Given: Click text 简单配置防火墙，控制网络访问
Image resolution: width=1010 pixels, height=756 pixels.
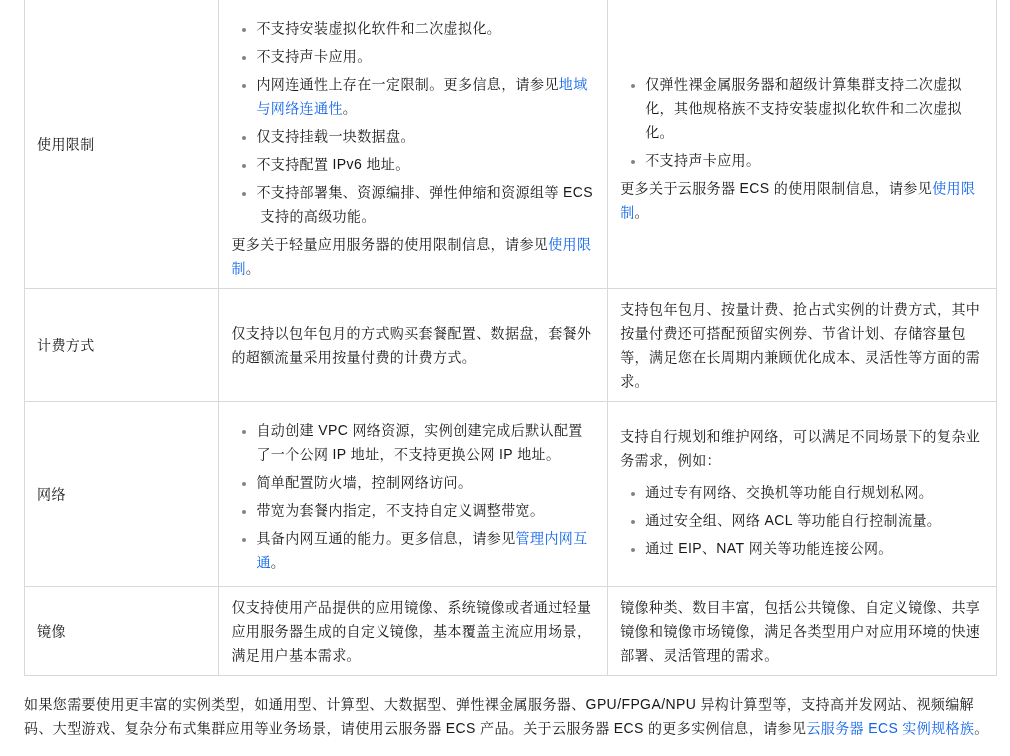Looking at the screenshot, I should (x=361, y=483).
